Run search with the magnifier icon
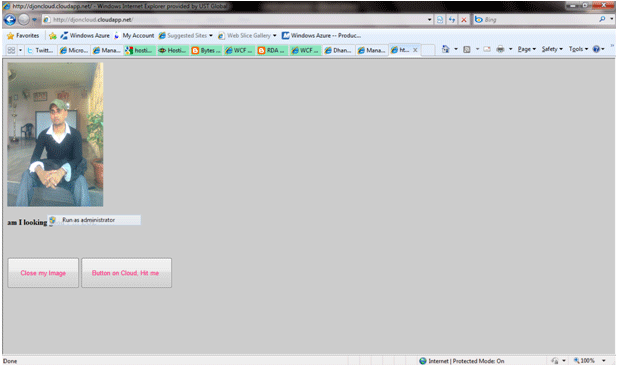The width and height of the screenshot is (619, 365). [602, 19]
